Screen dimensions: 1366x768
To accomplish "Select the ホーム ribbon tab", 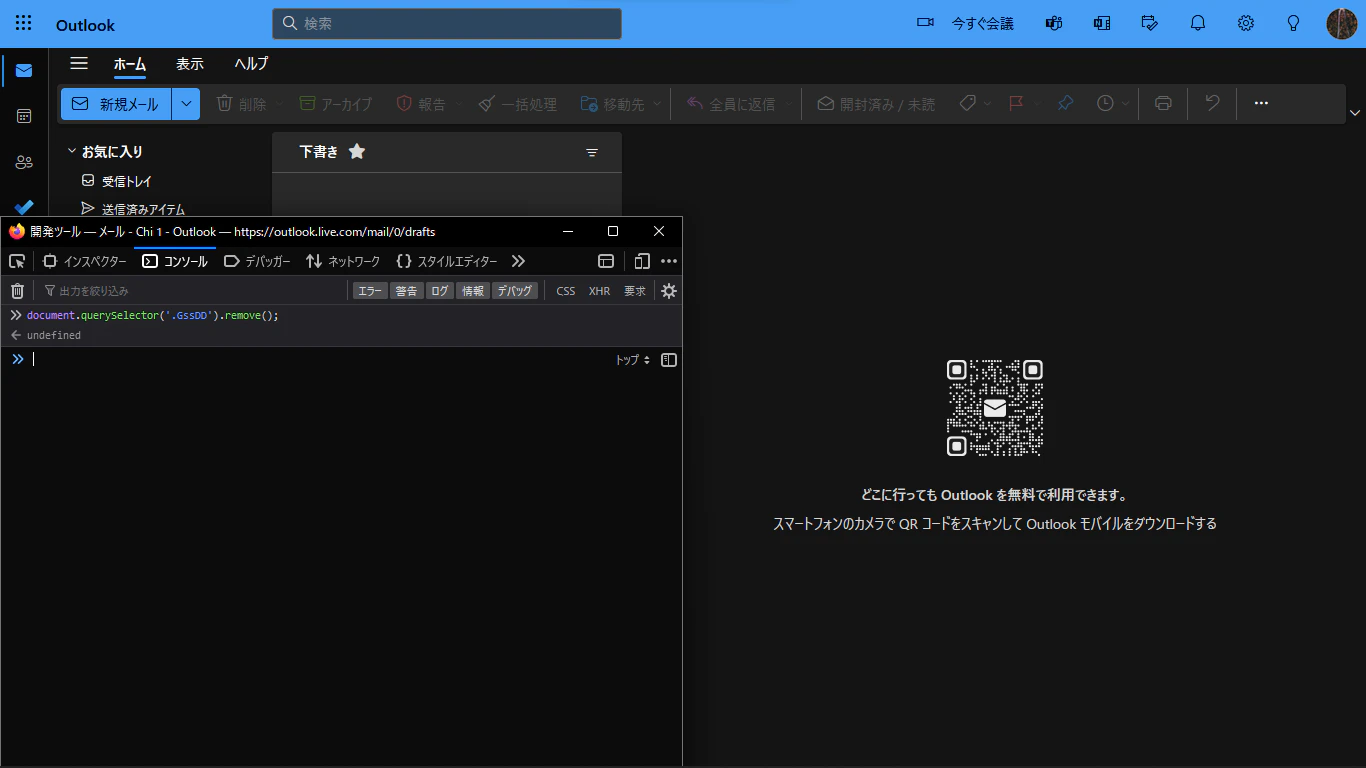I will click(x=130, y=64).
